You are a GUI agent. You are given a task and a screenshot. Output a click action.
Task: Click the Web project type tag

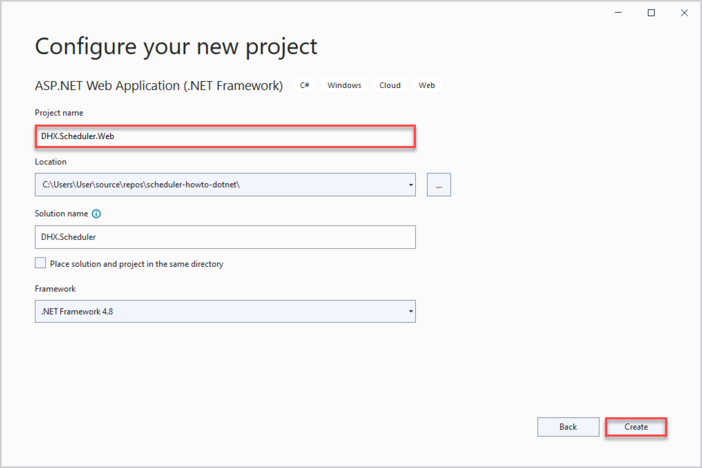click(427, 86)
